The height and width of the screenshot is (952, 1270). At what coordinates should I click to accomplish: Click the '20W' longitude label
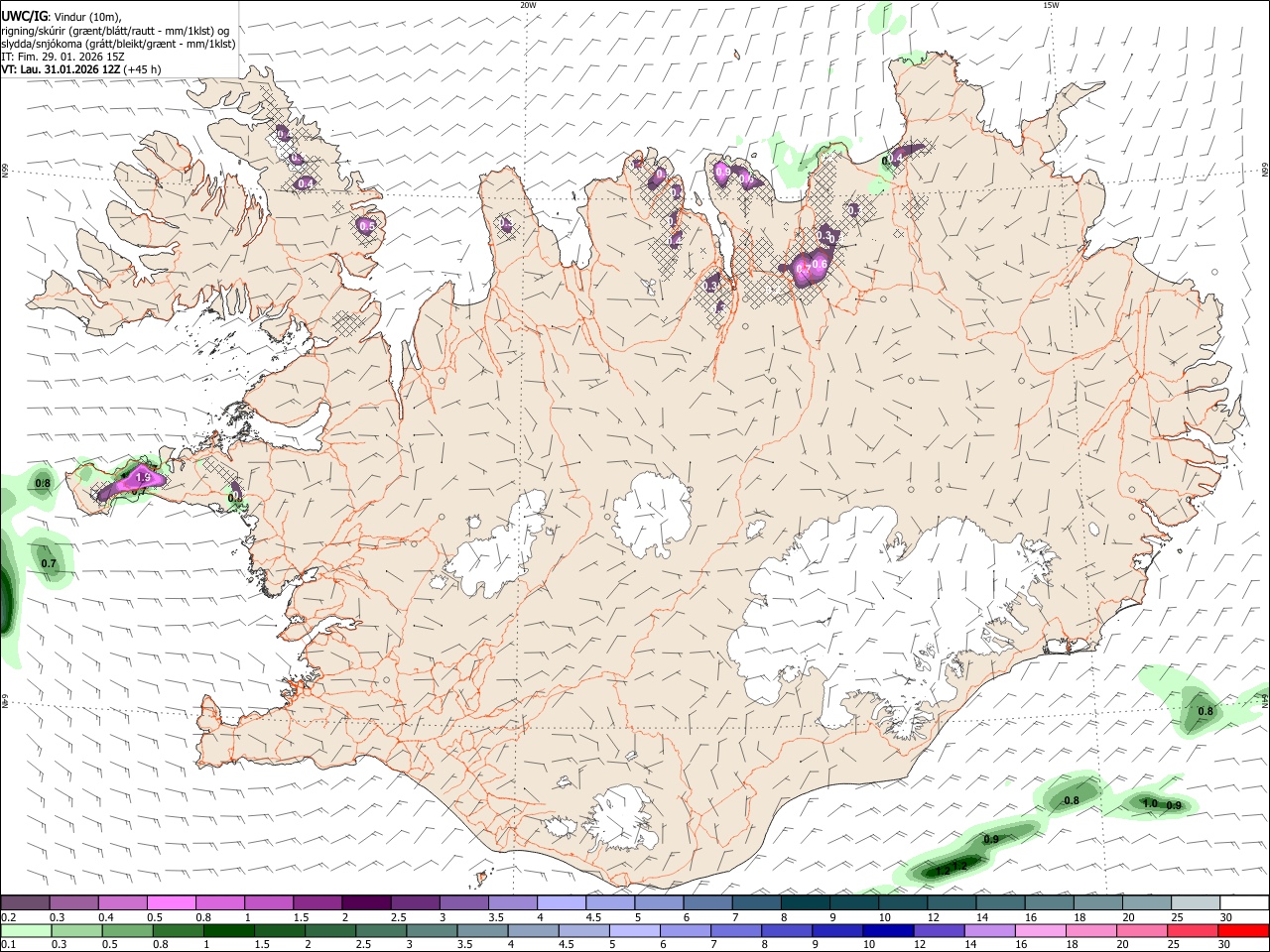click(528, 5)
